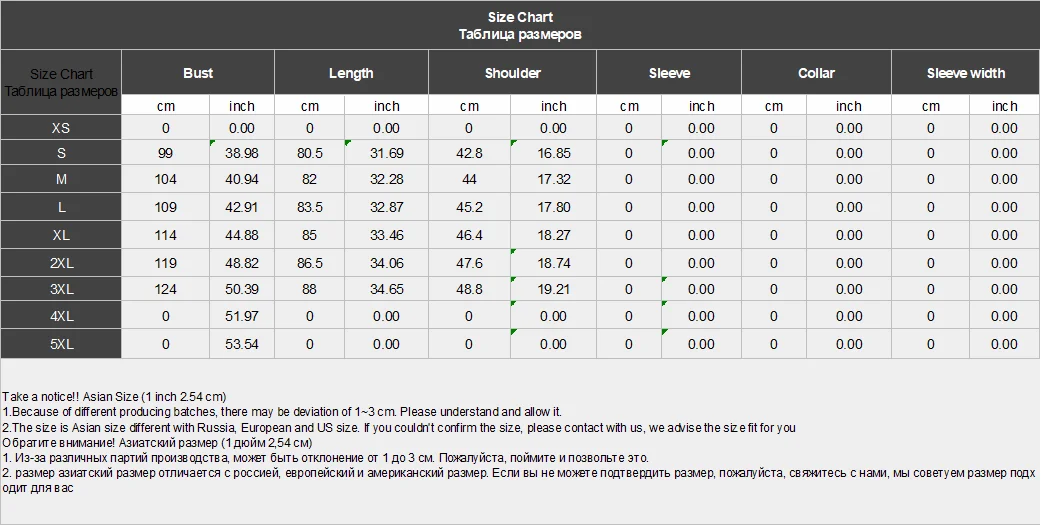Select the Asian Size notice line
Viewport: 1041px width, 526px height.
(114, 397)
